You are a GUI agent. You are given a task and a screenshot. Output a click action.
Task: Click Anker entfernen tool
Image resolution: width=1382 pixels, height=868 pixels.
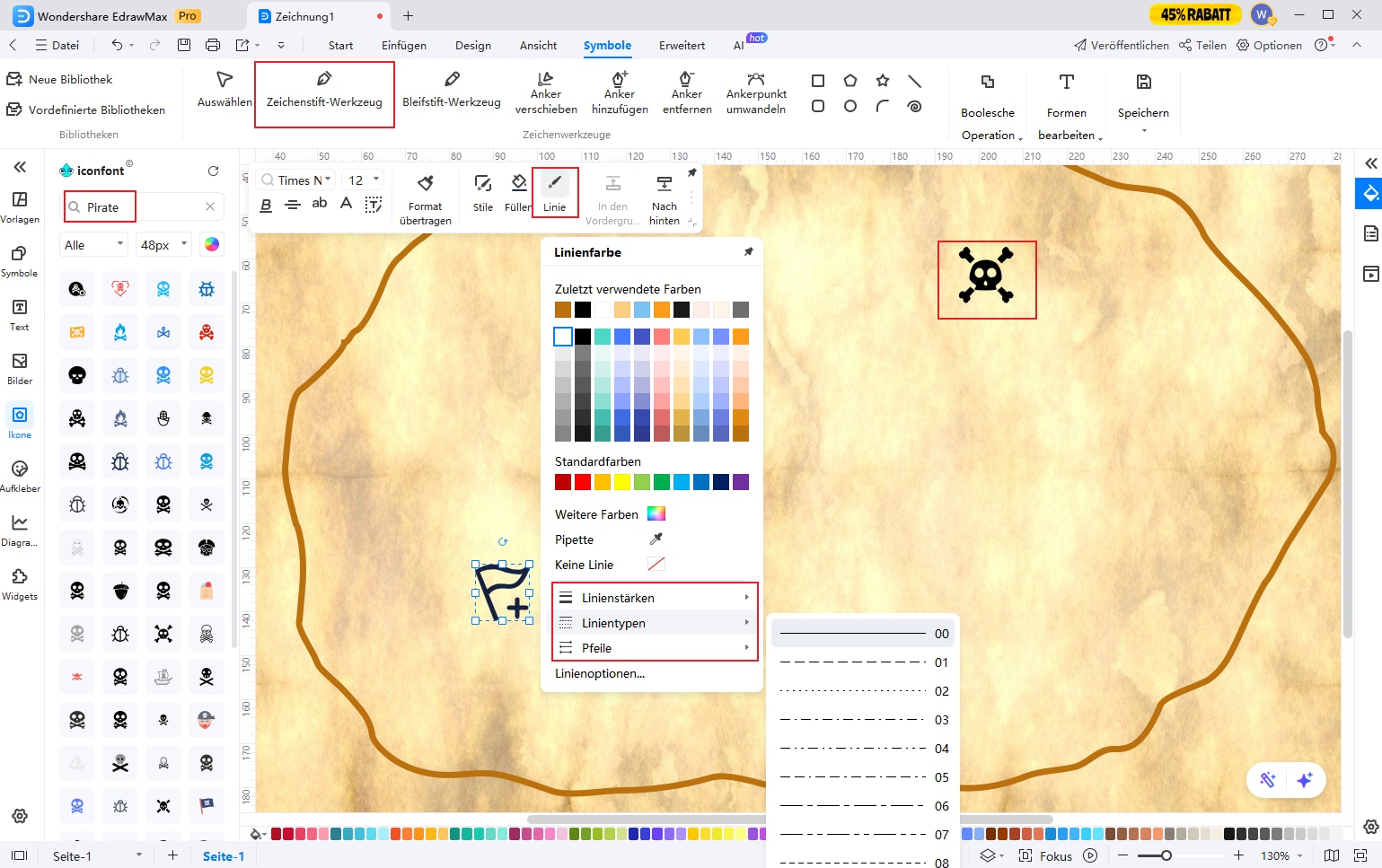pyautogui.click(x=687, y=93)
